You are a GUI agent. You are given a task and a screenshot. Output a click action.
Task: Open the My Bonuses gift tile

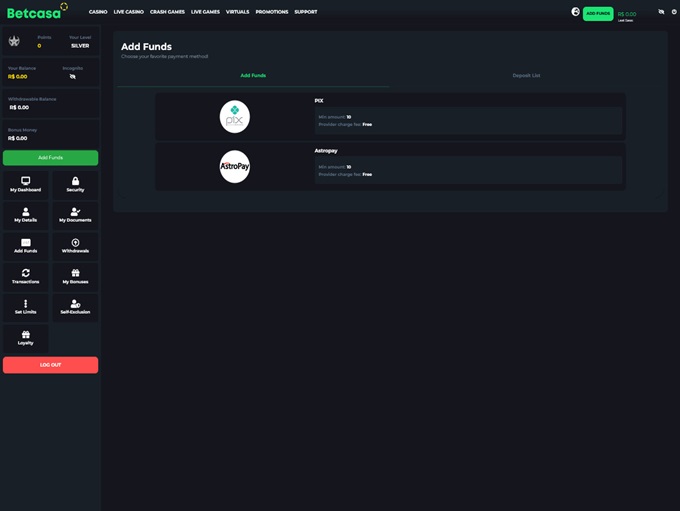[x=75, y=276]
